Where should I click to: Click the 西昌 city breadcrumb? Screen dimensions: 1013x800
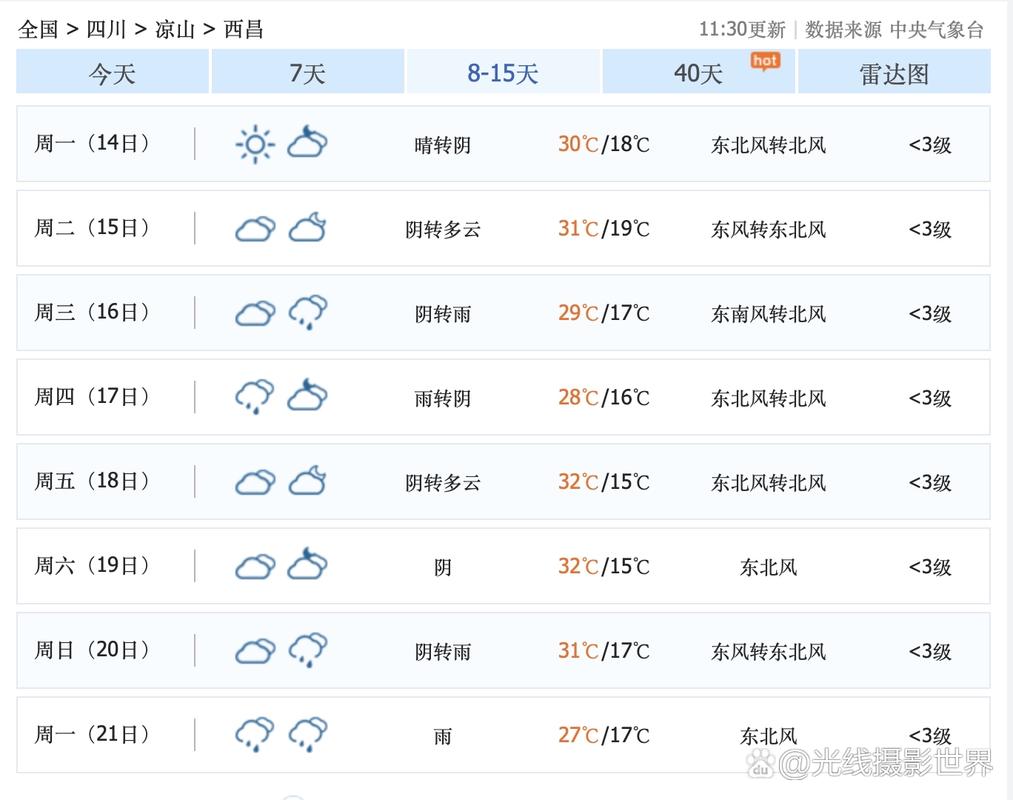[245, 30]
